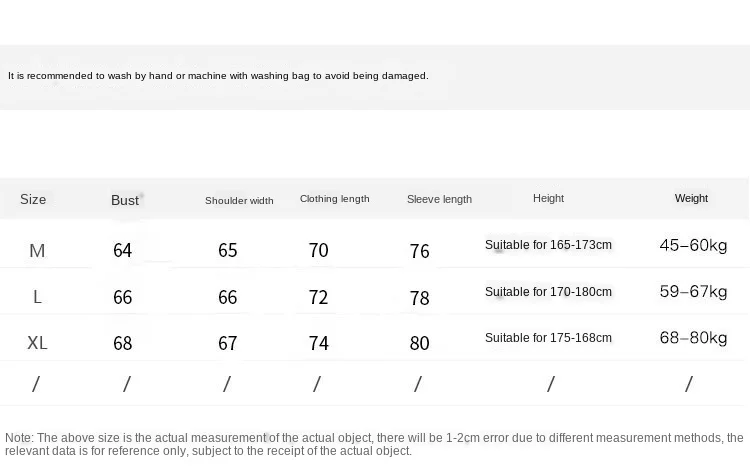Select sleeve length value 76

point(419,251)
